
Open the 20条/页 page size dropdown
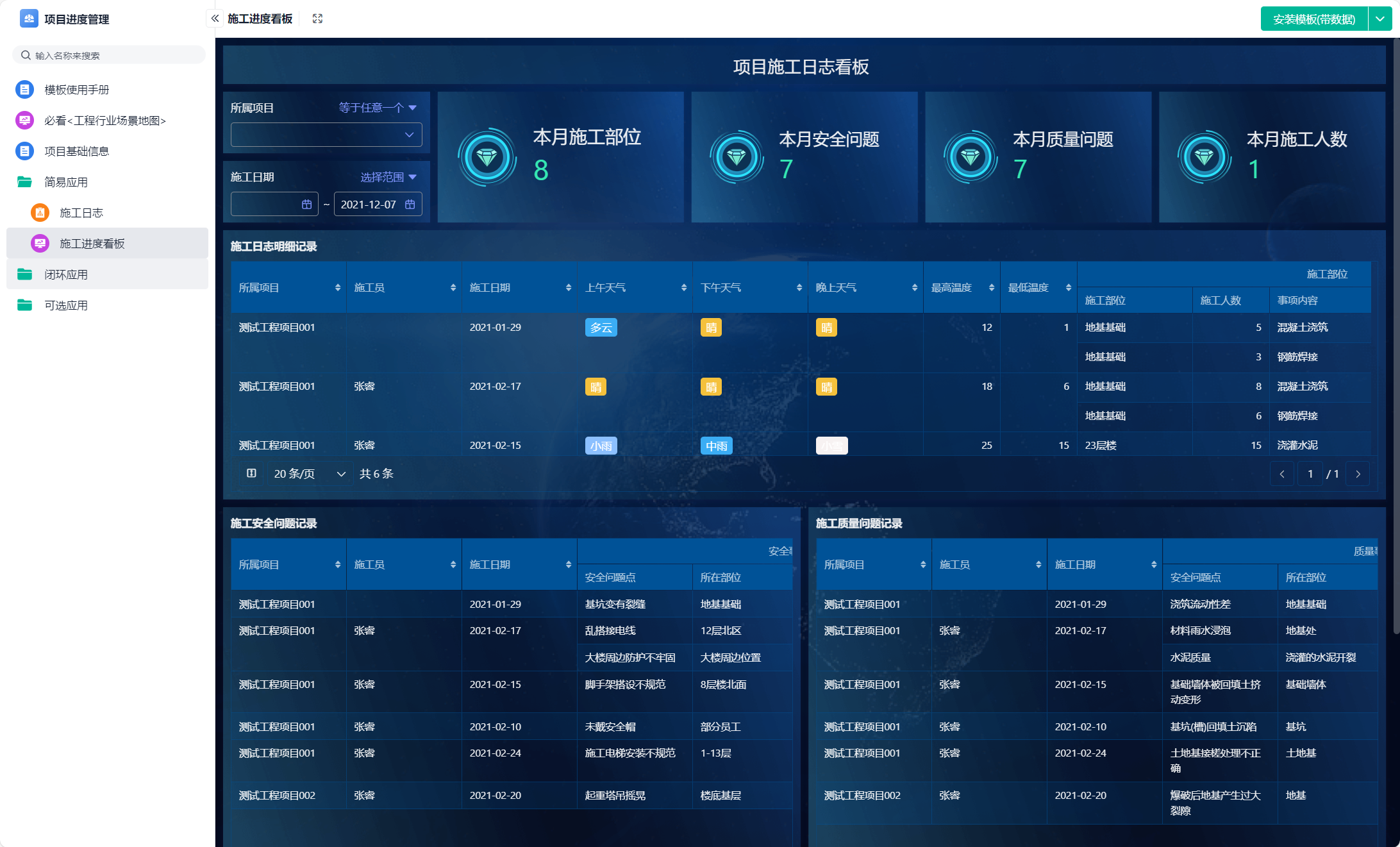click(x=309, y=474)
